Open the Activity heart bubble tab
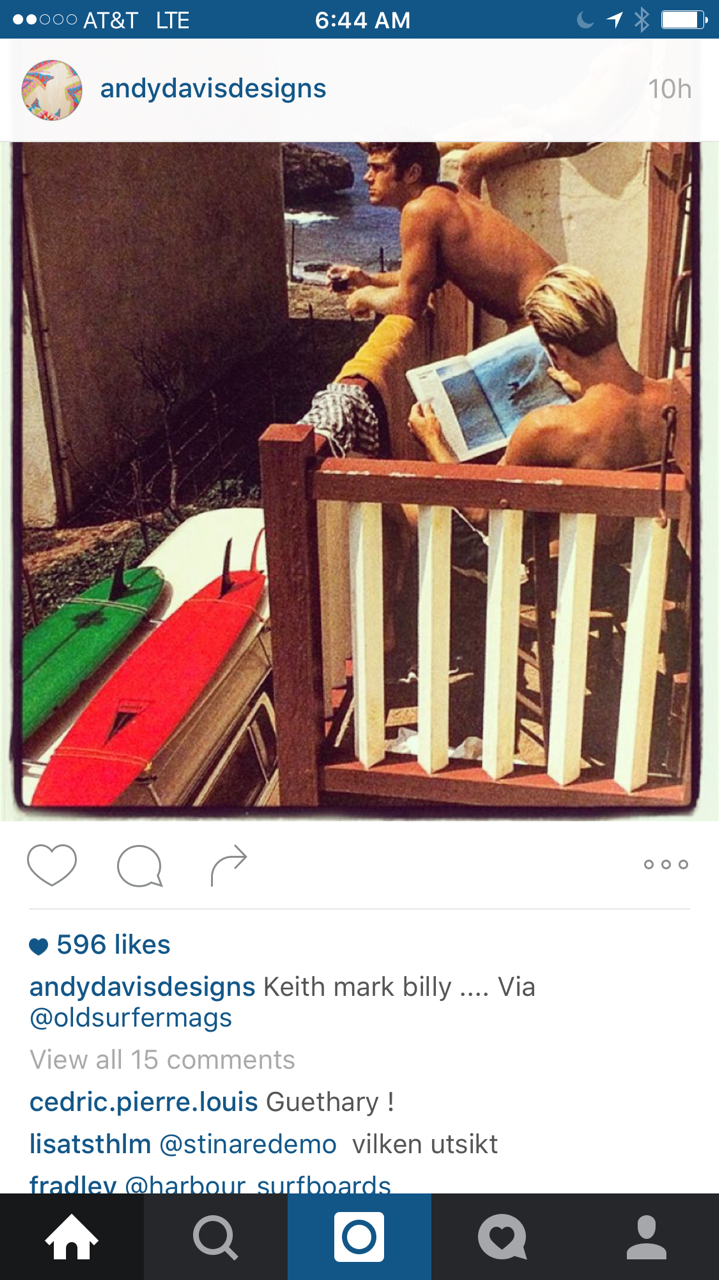 point(503,1237)
